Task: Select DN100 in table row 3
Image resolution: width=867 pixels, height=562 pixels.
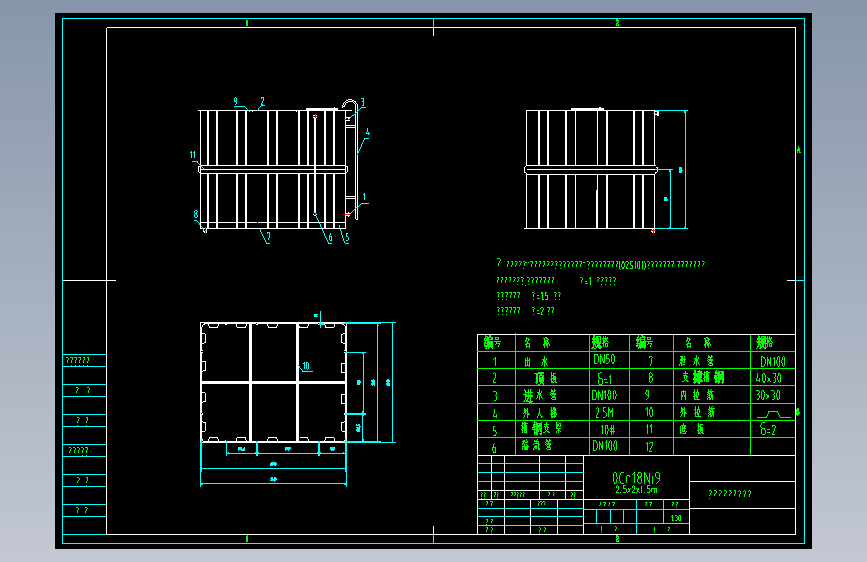Action: tap(604, 396)
